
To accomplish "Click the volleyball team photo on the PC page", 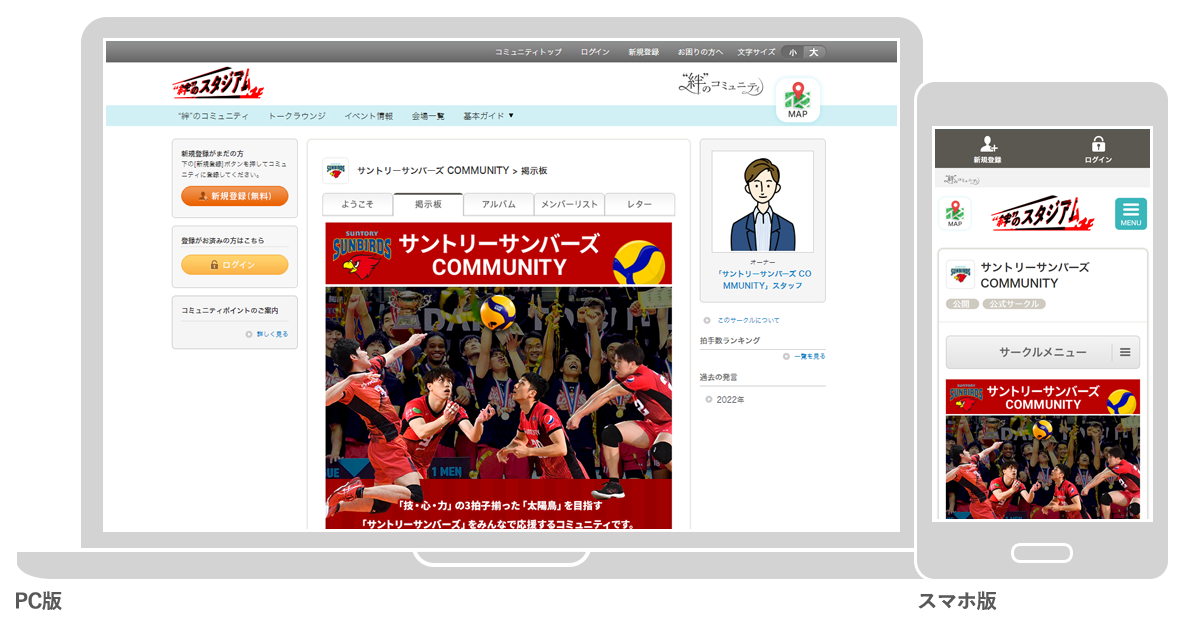I will (x=499, y=384).
